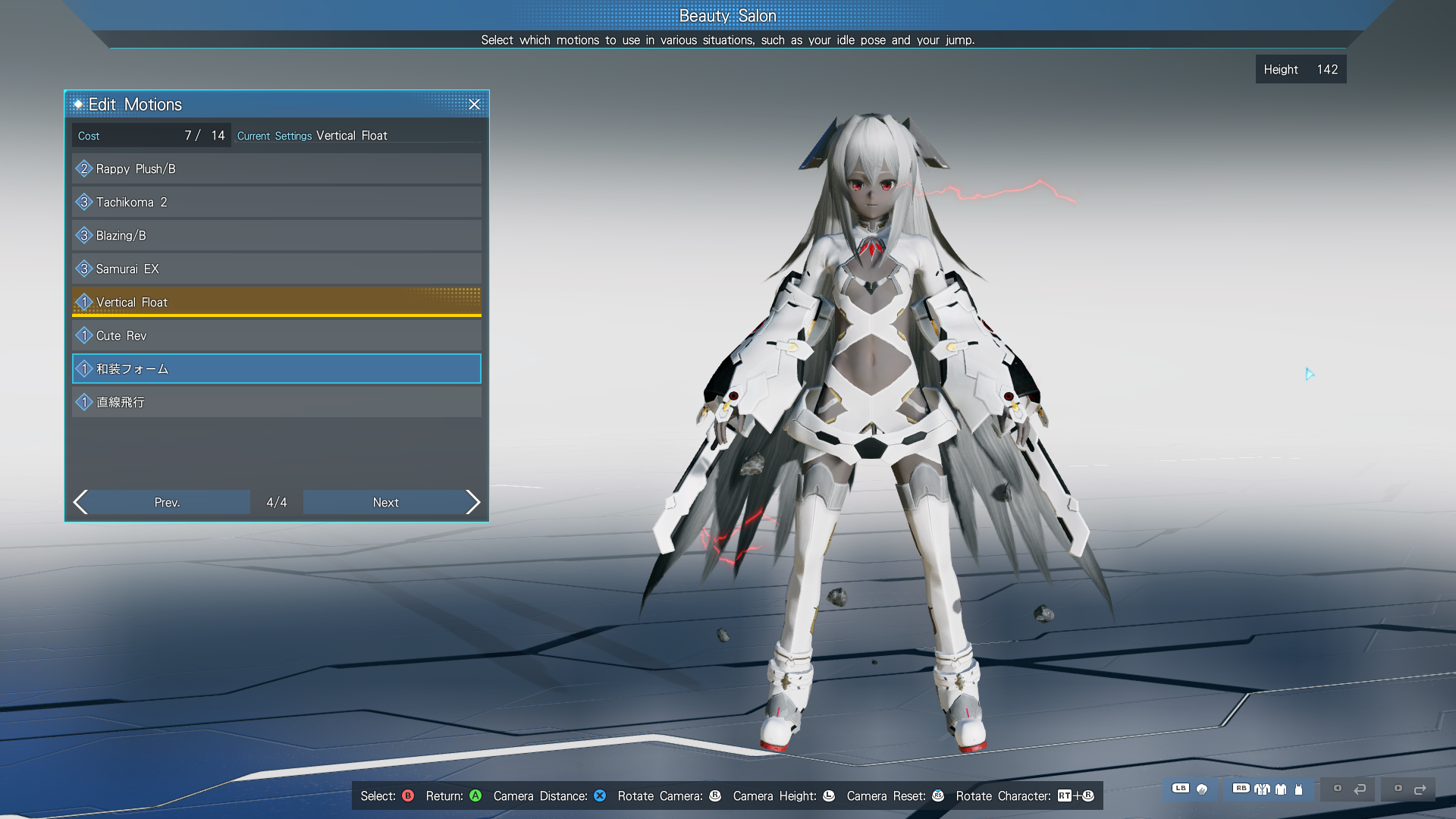Viewport: 1456px width, 819px height.
Task: Click the green A Return button icon
Action: (475, 795)
